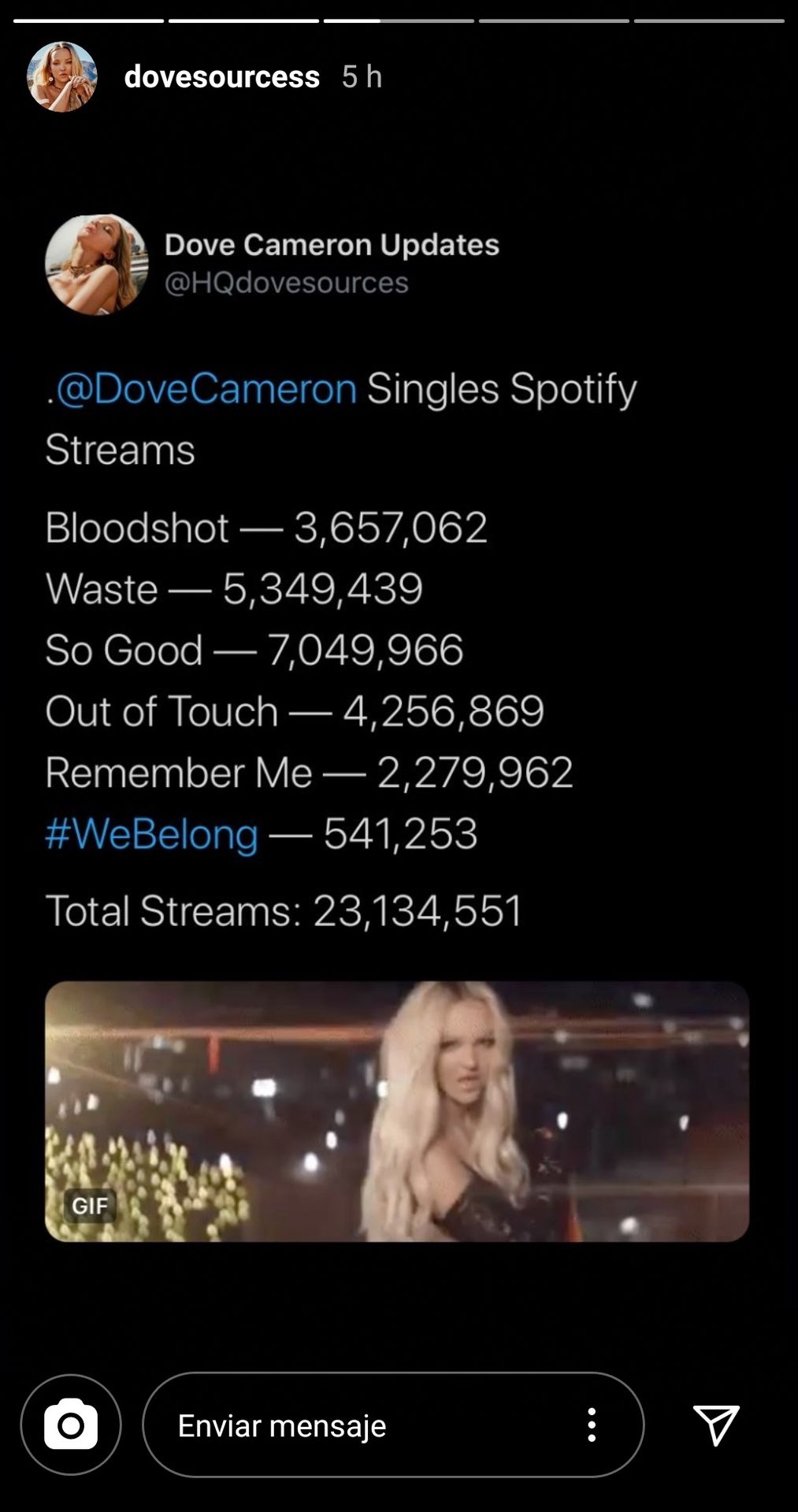
Task: Open the three-dot more options menu
Action: [592, 1425]
